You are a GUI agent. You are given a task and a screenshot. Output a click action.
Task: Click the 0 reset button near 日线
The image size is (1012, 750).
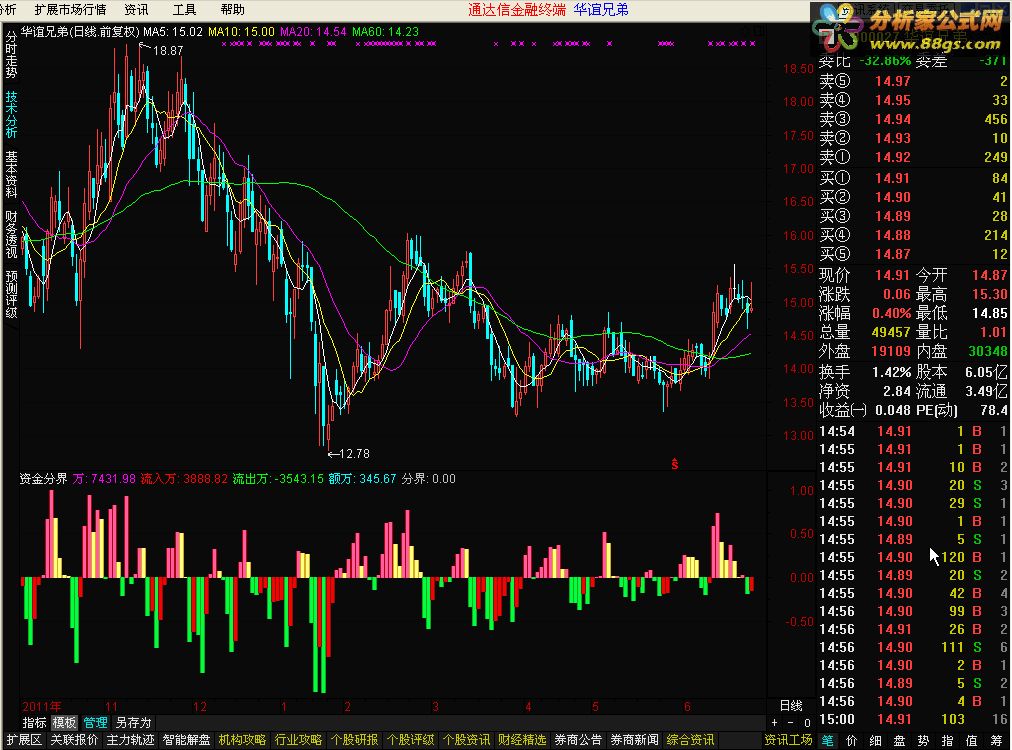[x=807, y=723]
